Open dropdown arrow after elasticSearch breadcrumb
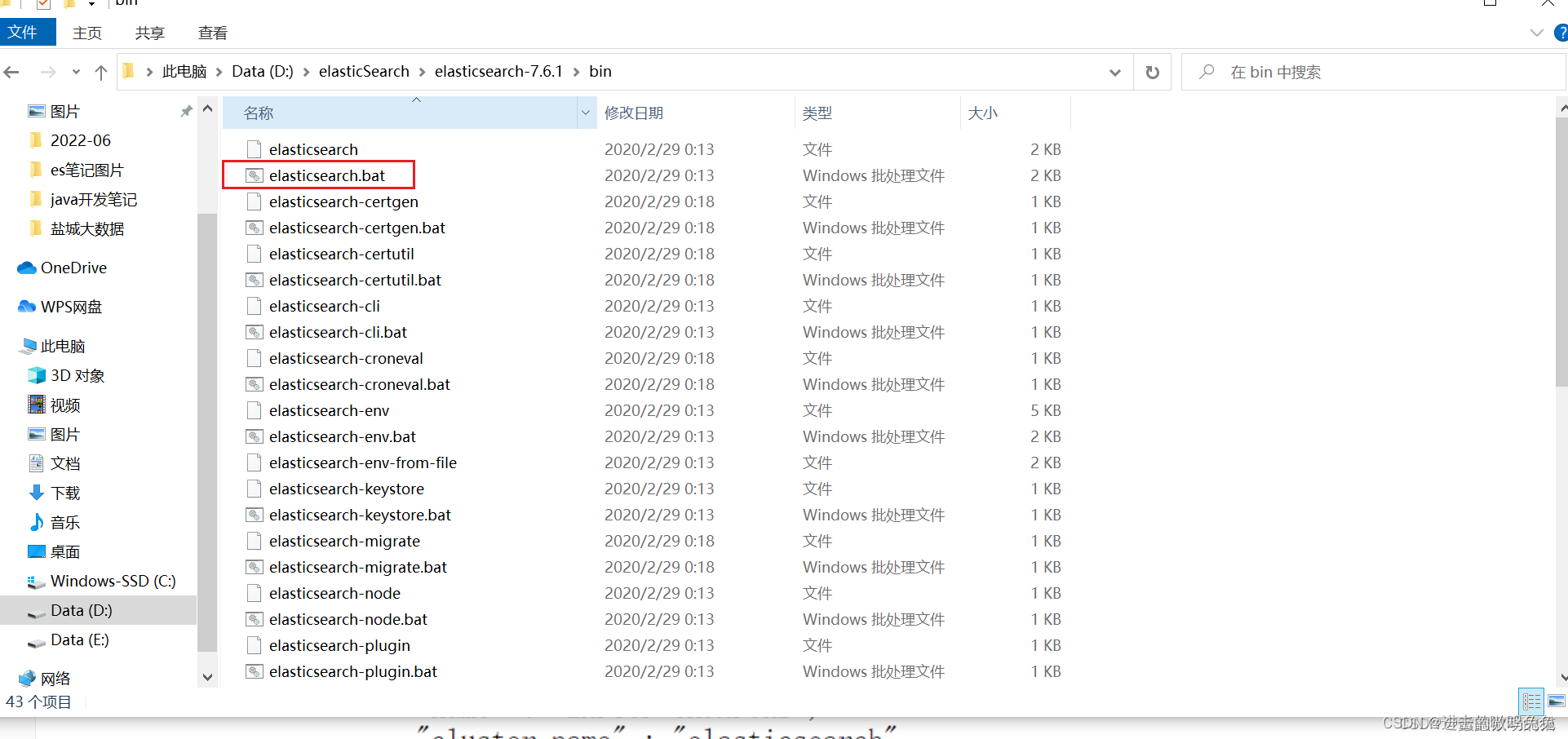This screenshot has width=1568, height=739. [x=422, y=72]
